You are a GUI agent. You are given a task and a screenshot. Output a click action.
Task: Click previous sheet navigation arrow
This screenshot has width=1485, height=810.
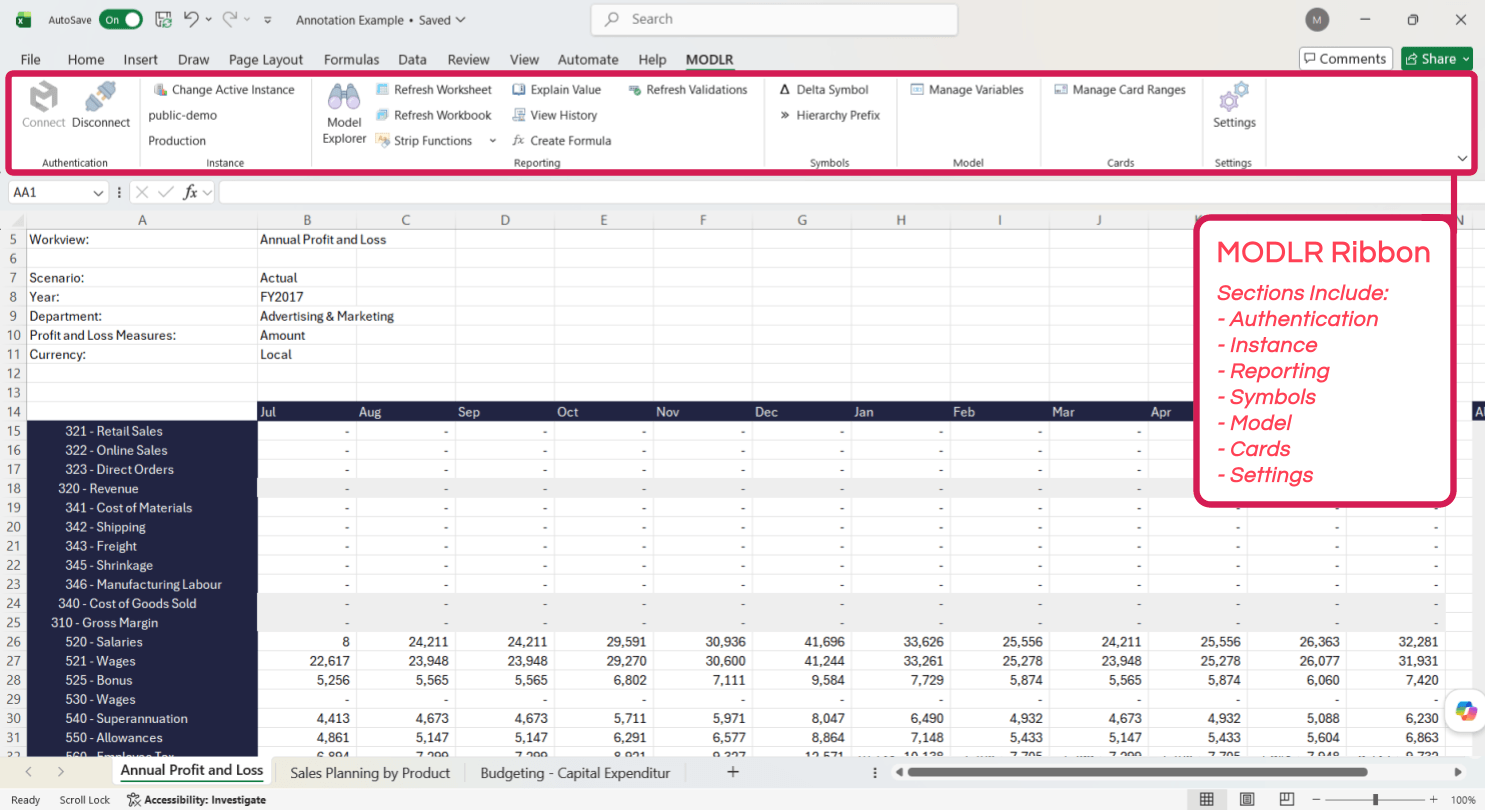[28, 772]
